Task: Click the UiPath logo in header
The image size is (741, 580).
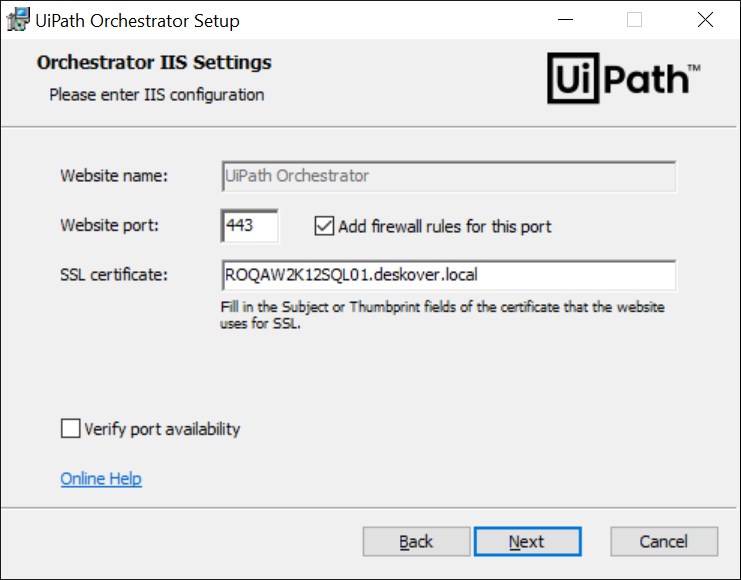Action: pyautogui.click(x=624, y=78)
